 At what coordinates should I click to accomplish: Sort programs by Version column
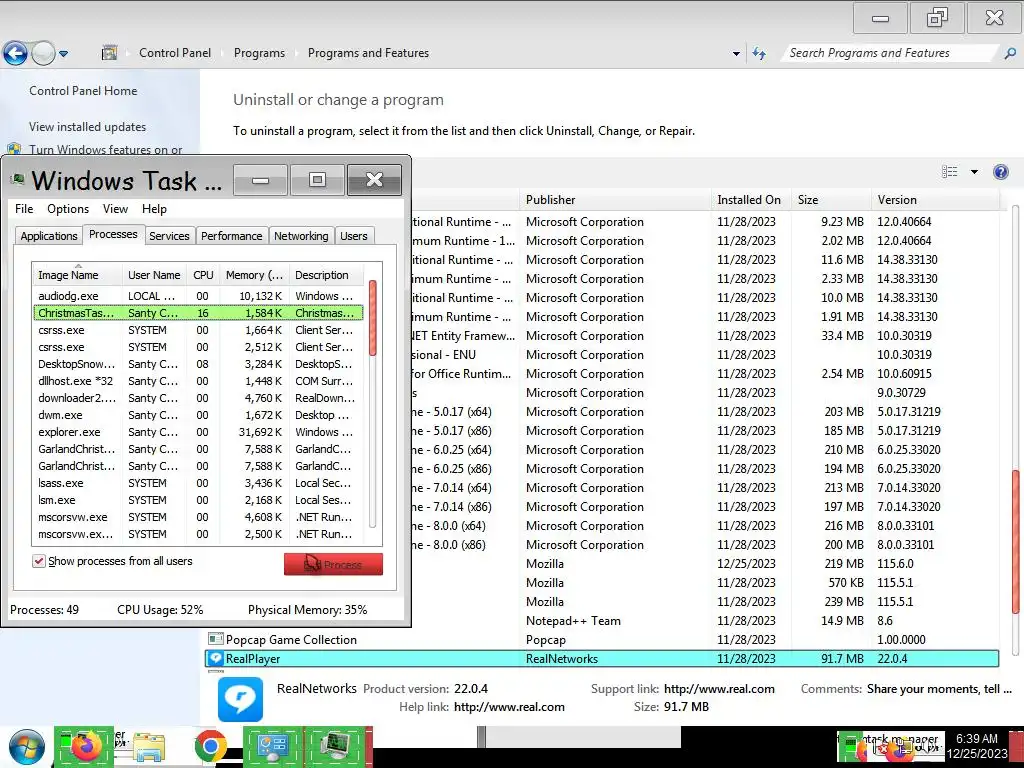[x=935, y=200]
